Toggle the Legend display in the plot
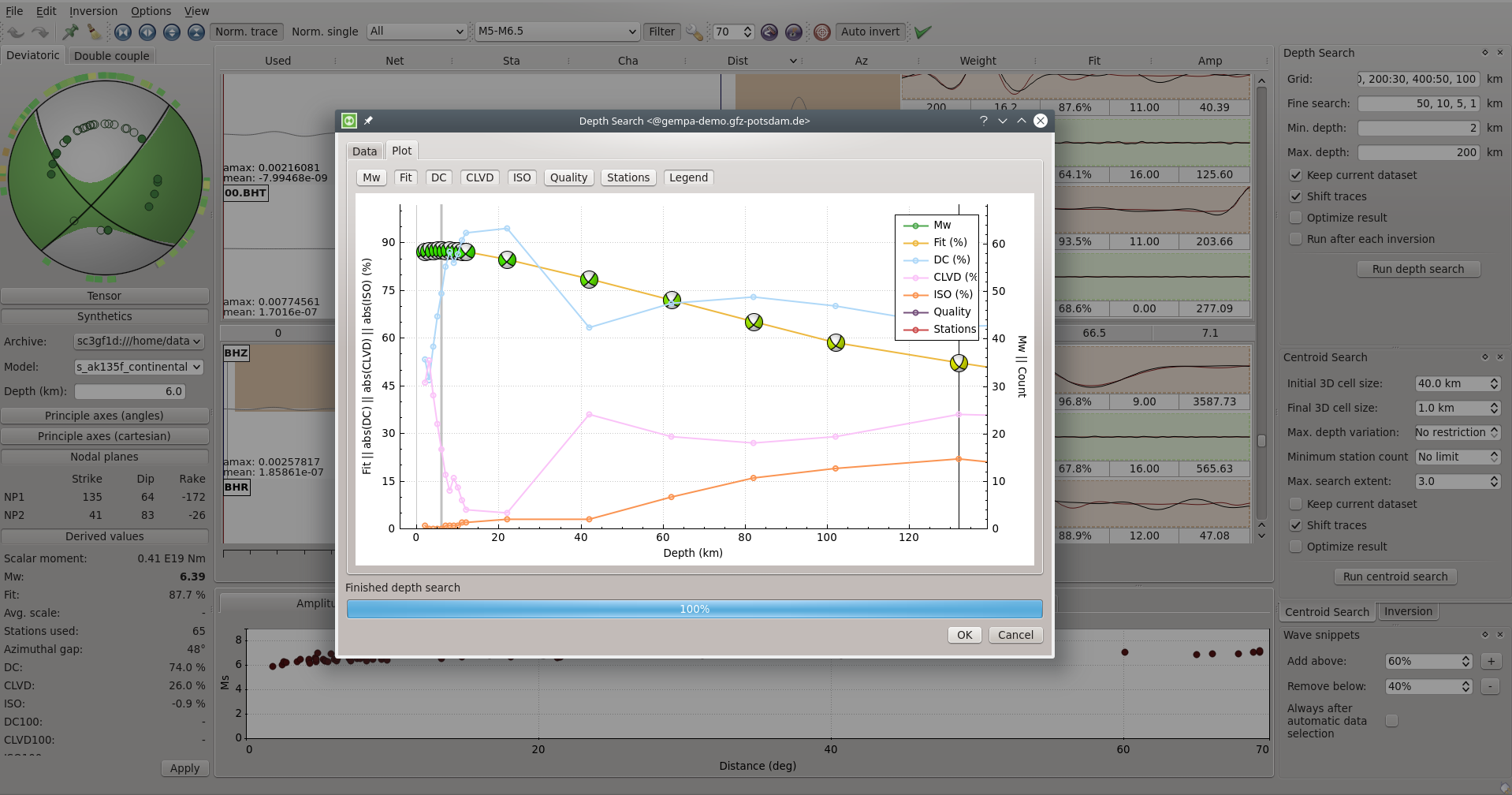This screenshot has width=1512, height=795. coord(688,177)
